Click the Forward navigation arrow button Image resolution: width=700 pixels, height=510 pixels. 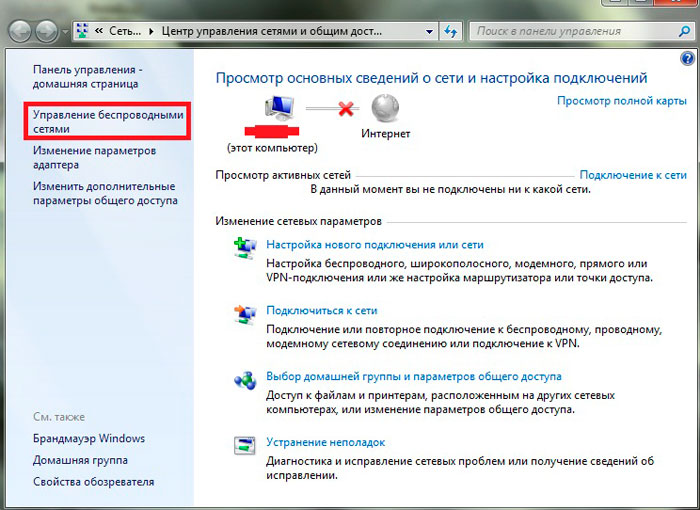46,31
